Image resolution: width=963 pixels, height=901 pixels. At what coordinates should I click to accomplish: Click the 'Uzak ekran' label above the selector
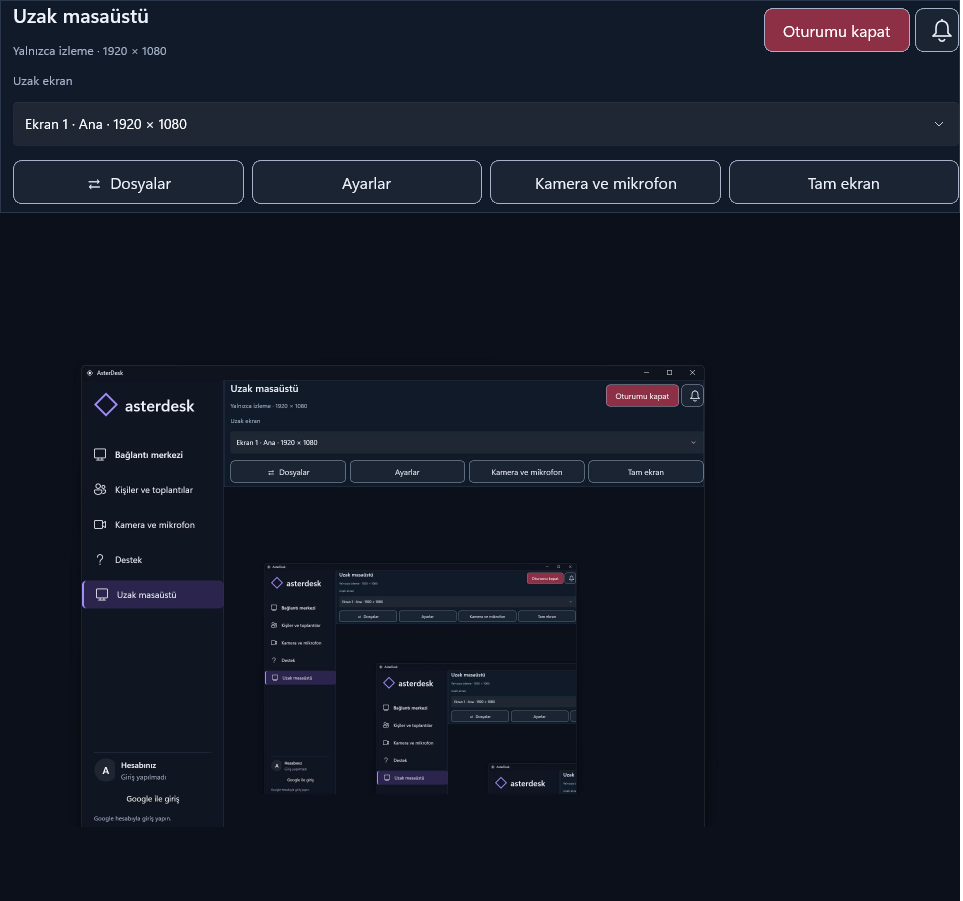[x=42, y=81]
